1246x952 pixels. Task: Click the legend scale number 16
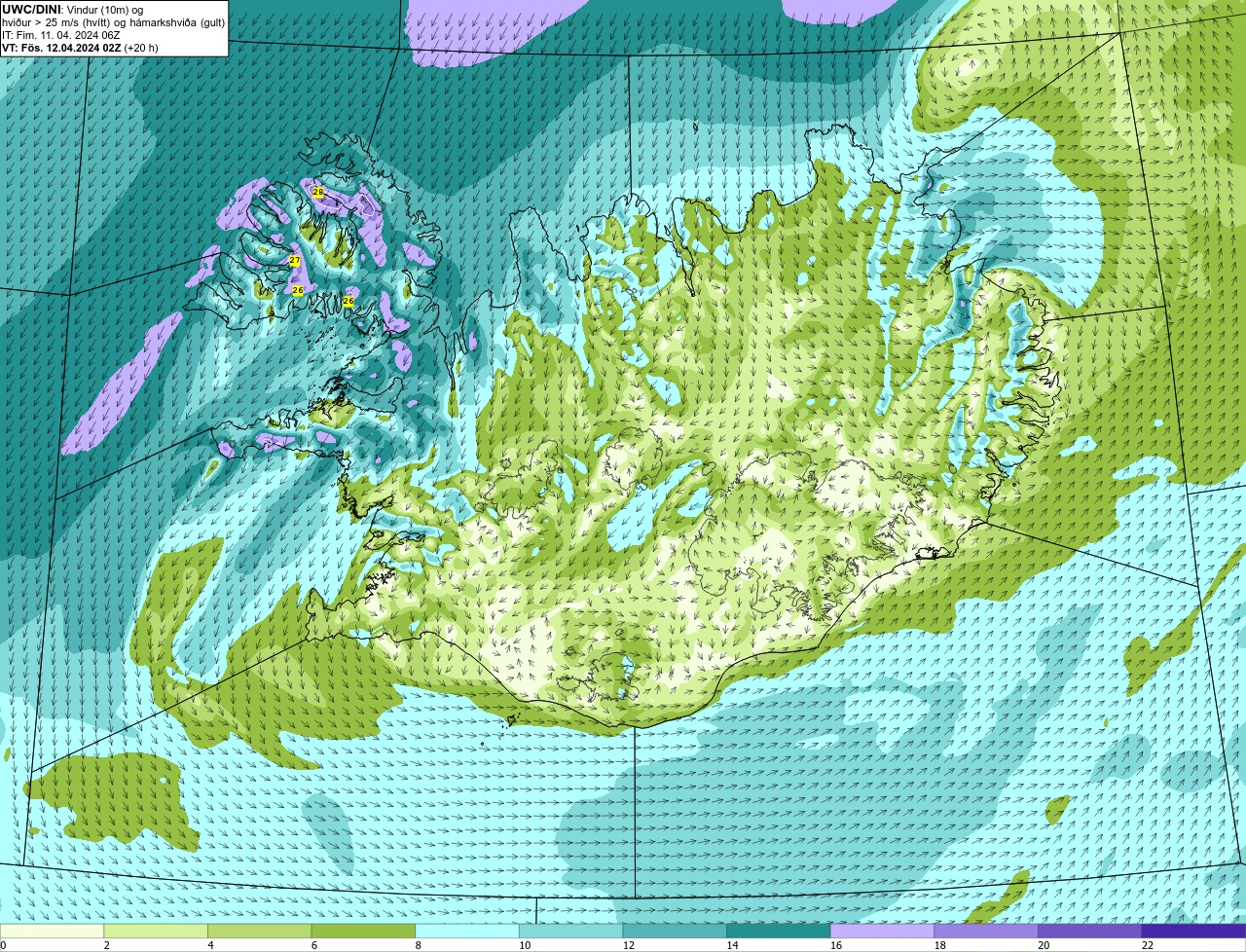tap(836, 945)
